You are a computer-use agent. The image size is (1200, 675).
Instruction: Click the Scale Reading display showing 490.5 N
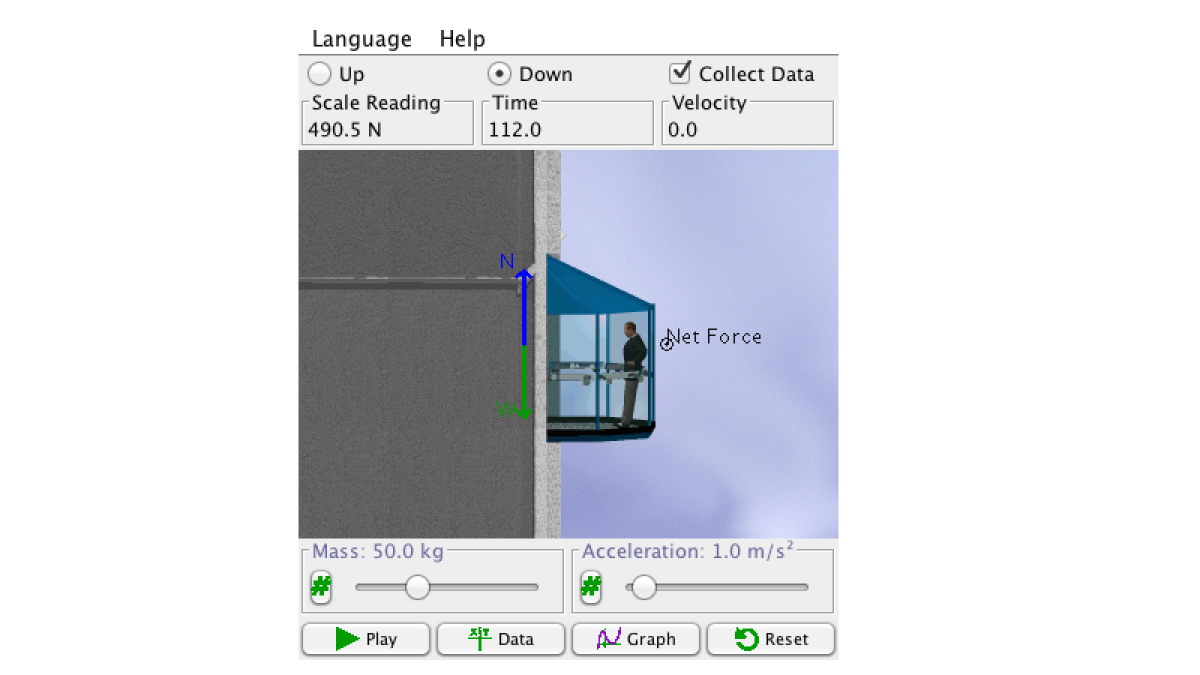click(387, 122)
